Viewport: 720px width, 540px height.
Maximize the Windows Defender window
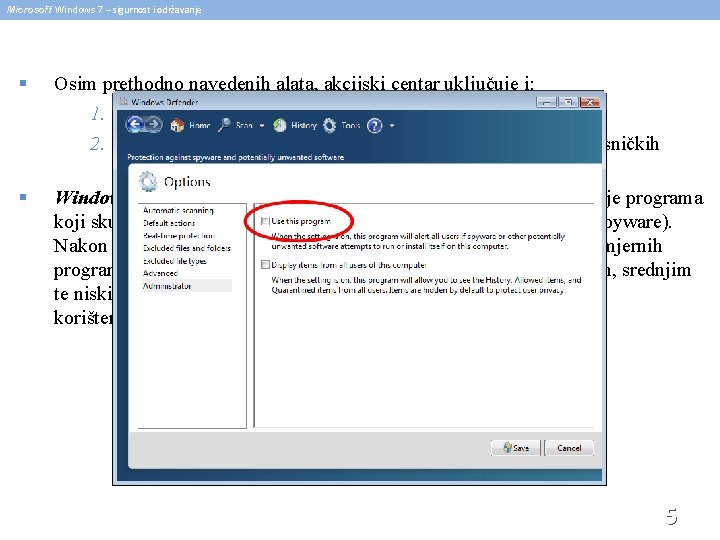click(x=568, y=102)
